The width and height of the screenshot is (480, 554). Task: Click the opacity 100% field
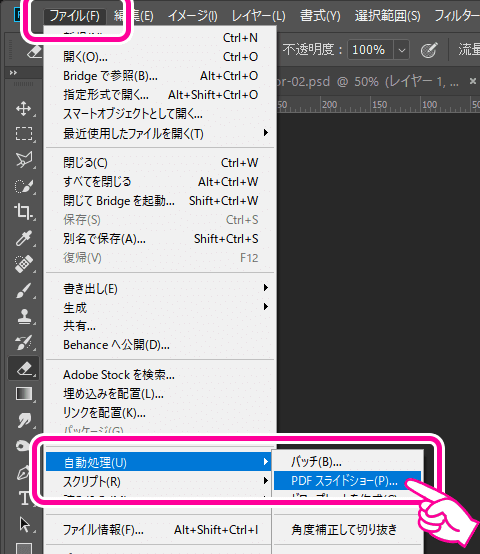(x=371, y=50)
